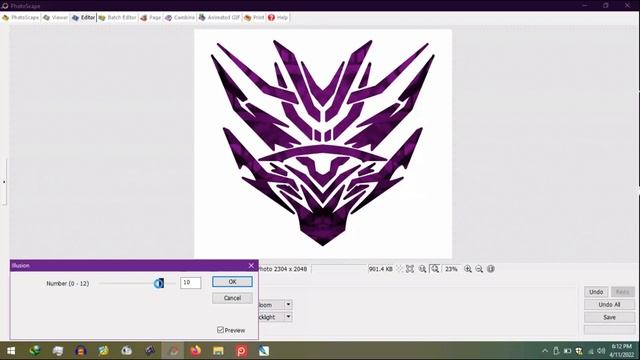Screen dimensions: 640x360
Task: Toggle the left side panel handle
Action: [x=4, y=182]
